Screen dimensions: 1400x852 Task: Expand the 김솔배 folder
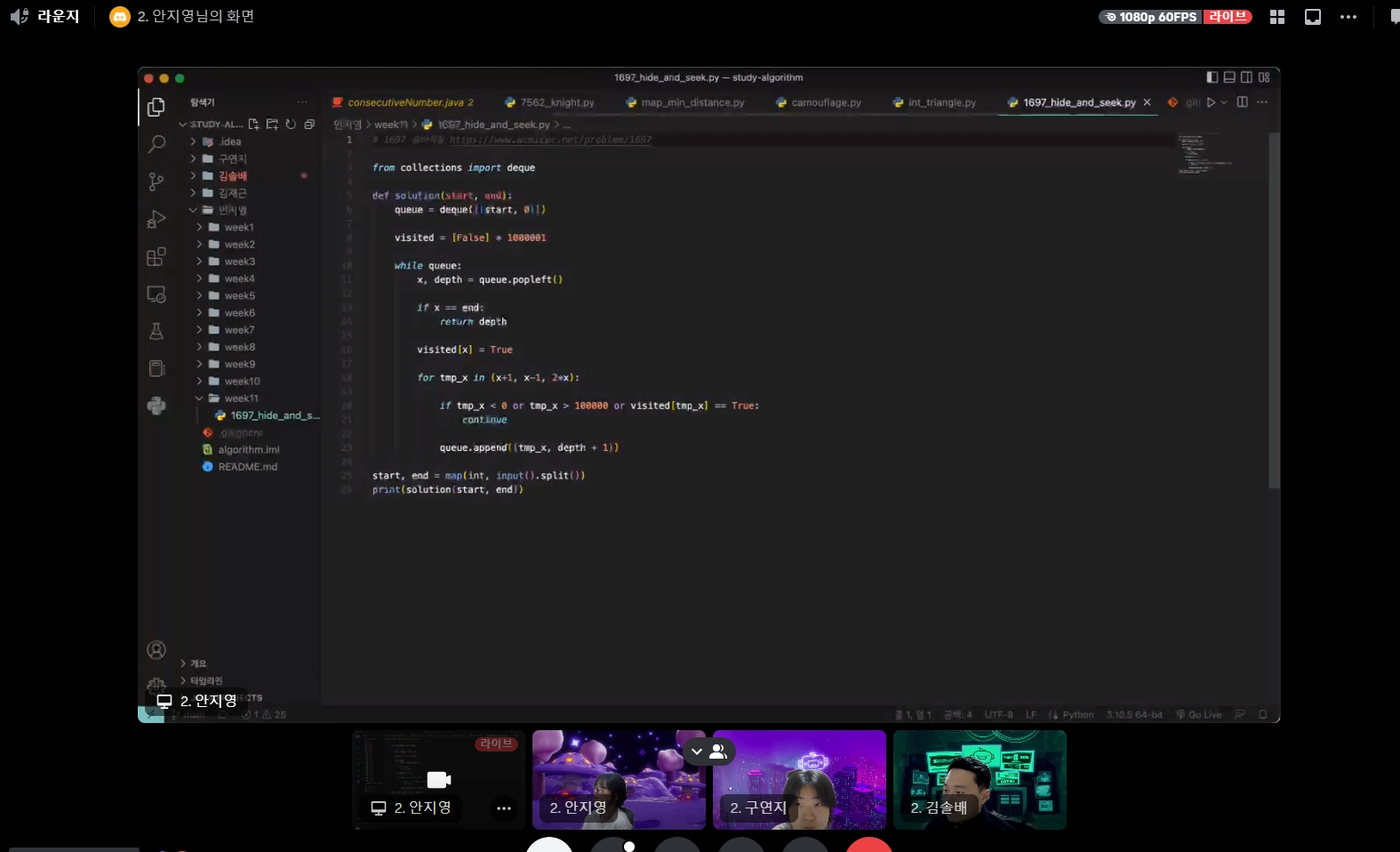click(x=233, y=176)
